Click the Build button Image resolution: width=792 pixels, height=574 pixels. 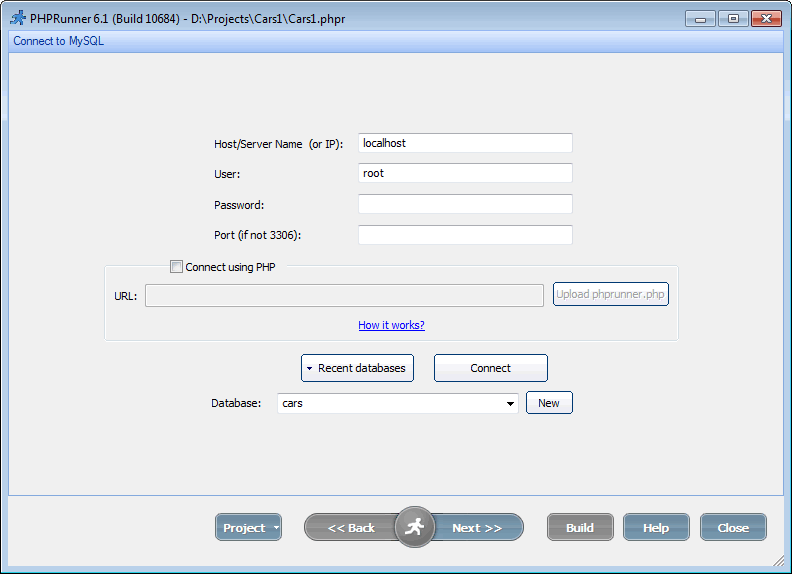pos(580,528)
